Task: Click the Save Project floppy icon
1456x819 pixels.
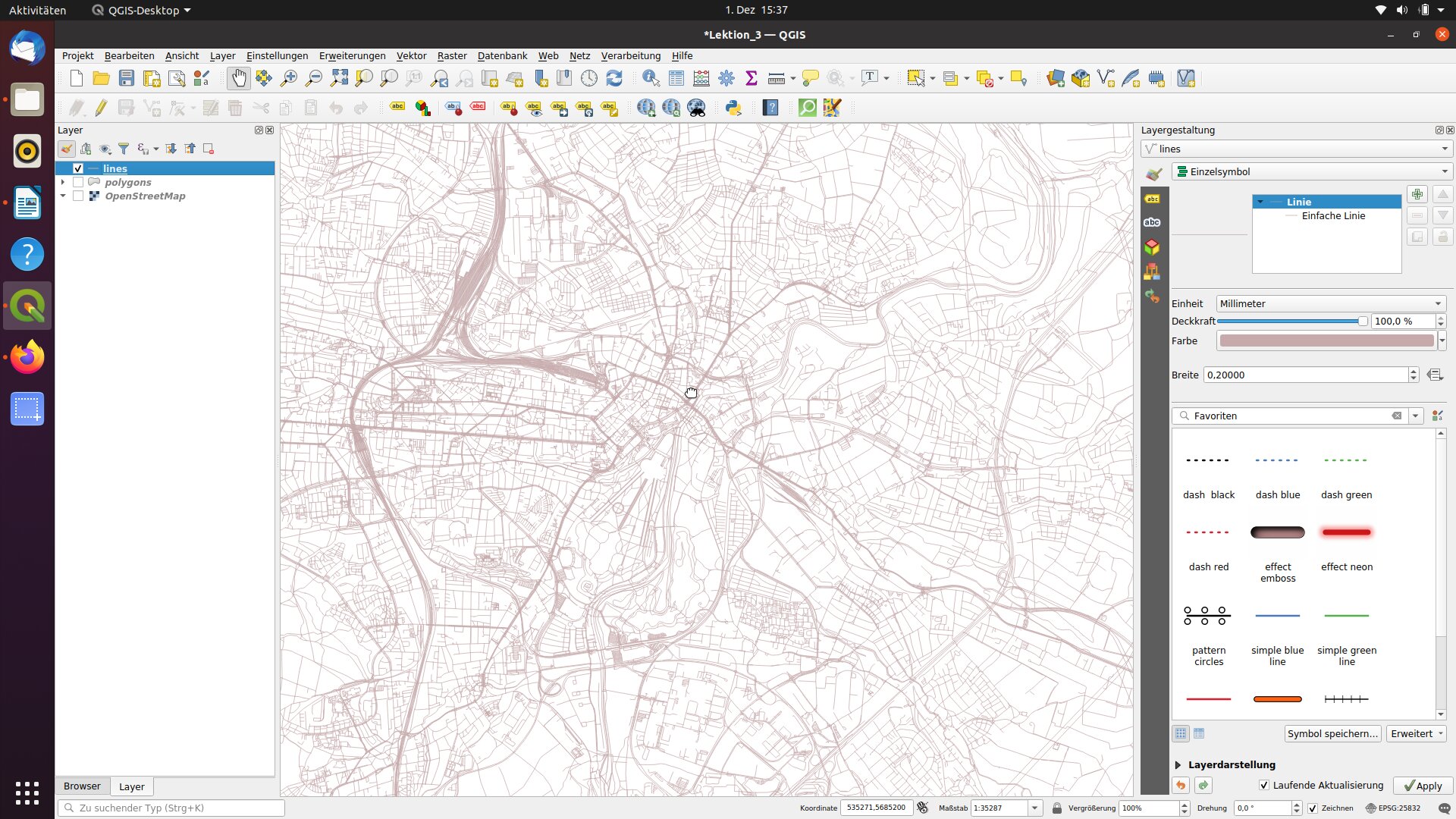Action: point(127,78)
